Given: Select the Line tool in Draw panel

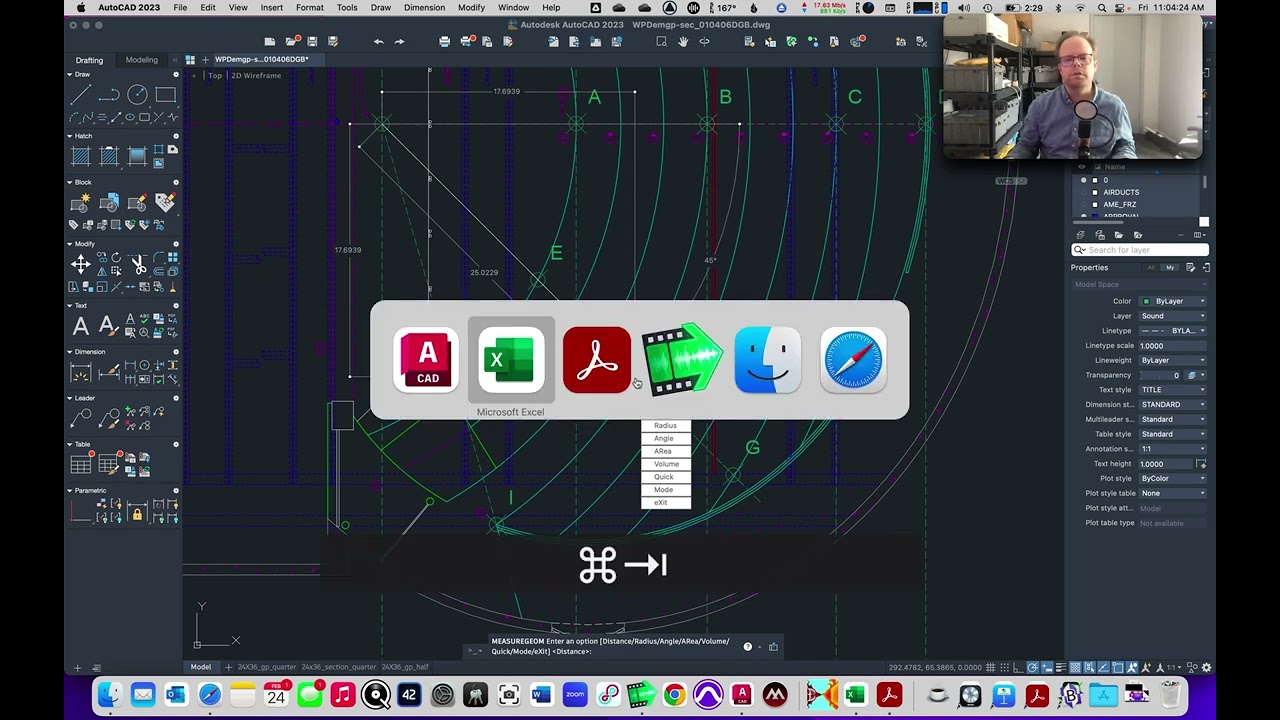Looking at the screenshot, I should click(81, 95).
